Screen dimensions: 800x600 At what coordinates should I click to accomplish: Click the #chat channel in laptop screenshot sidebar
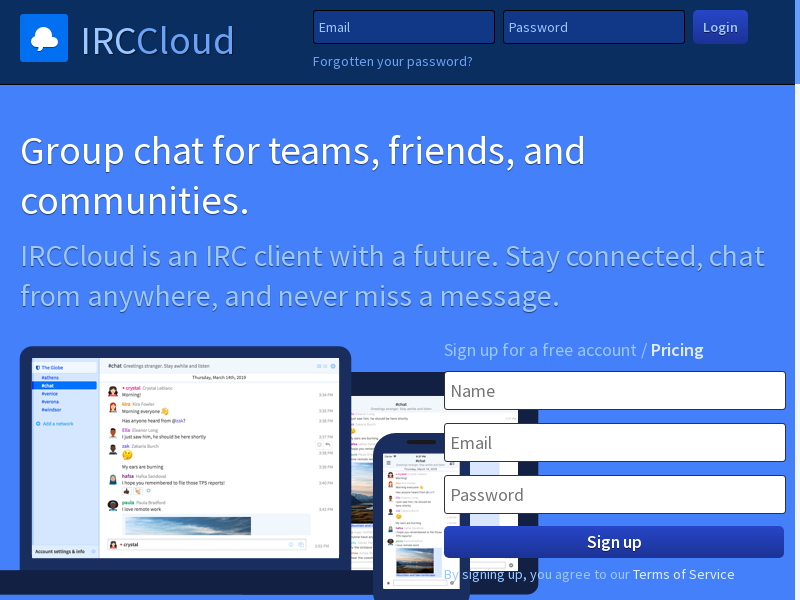point(50,385)
